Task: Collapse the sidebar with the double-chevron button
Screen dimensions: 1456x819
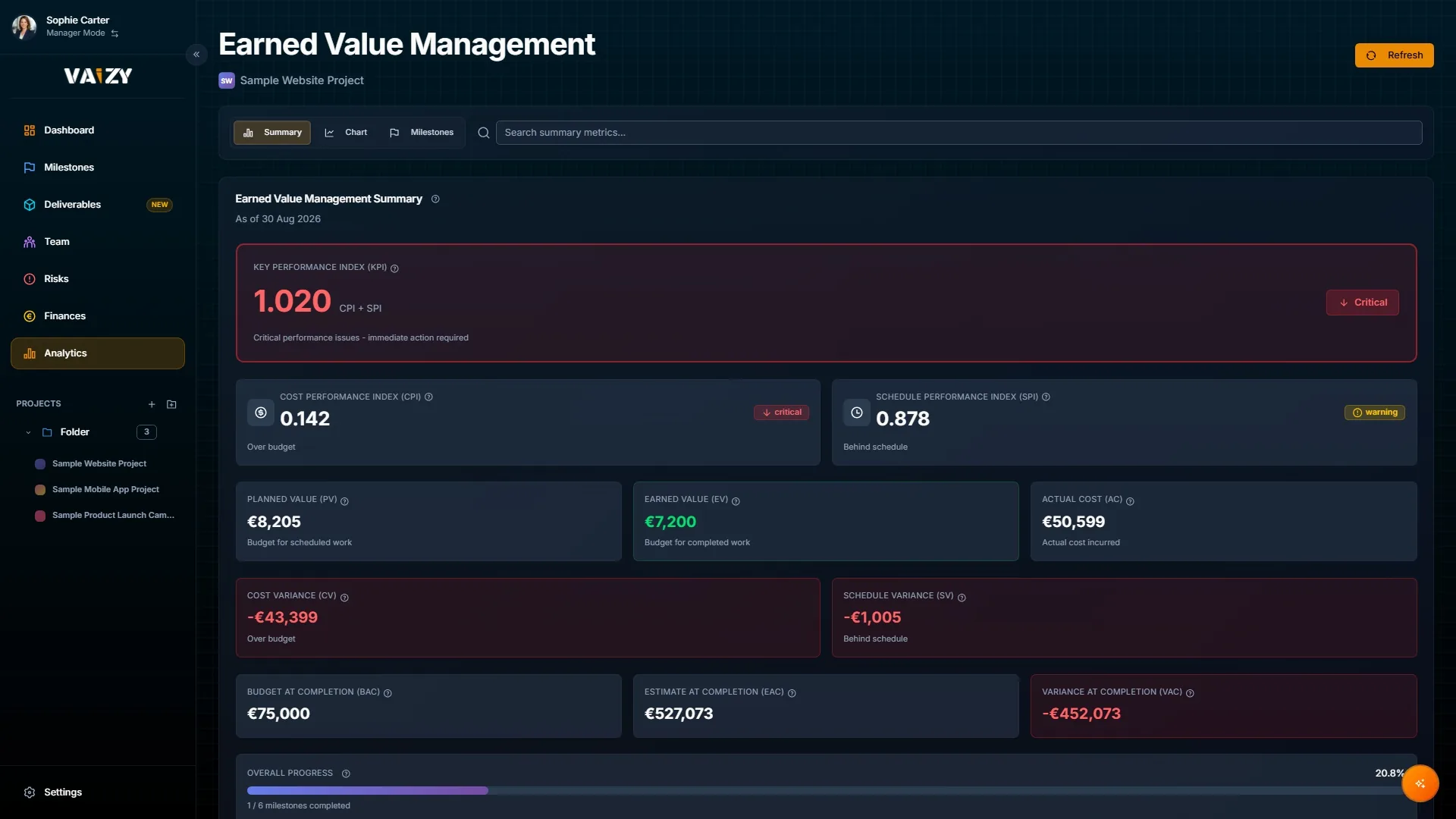Action: [196, 55]
